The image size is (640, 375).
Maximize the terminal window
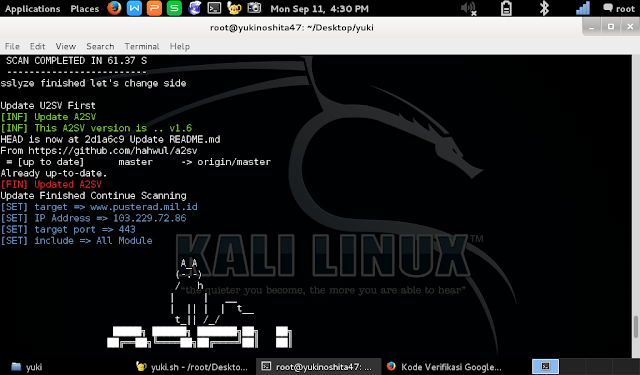click(611, 27)
